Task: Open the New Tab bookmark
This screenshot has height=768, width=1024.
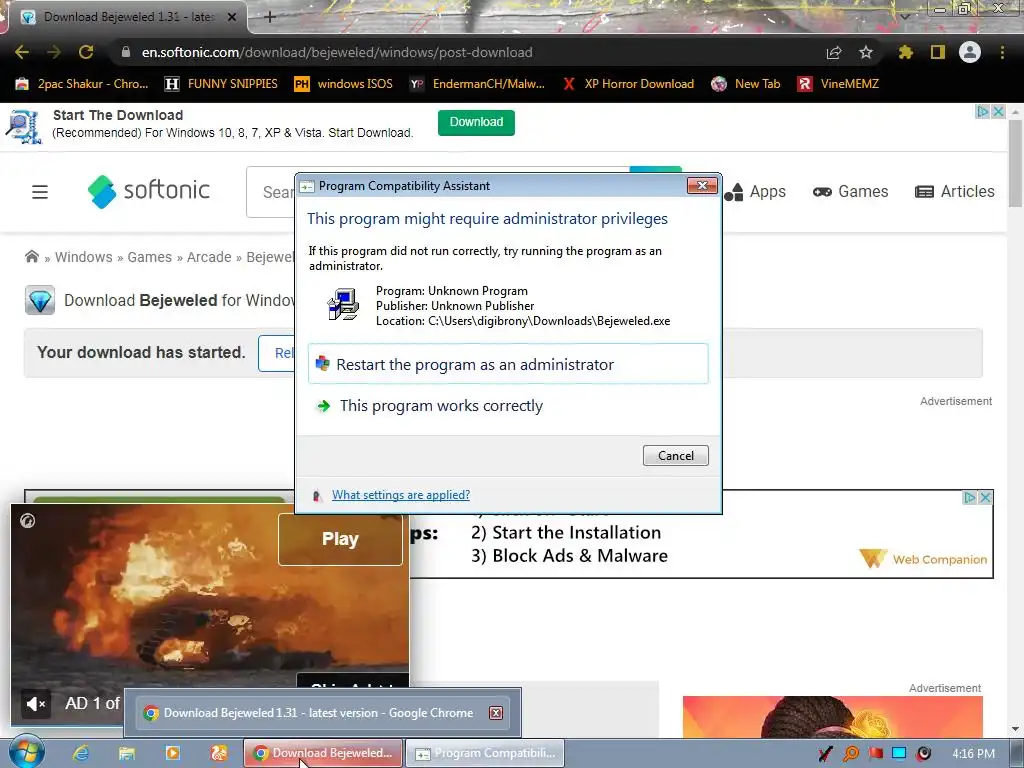Action: click(746, 84)
